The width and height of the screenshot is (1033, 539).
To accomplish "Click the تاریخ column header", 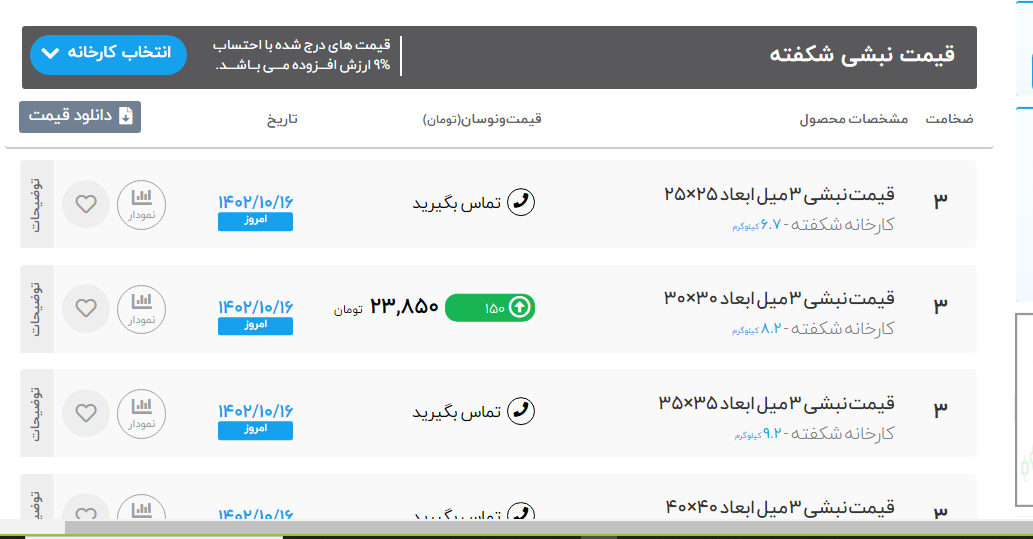I will (x=281, y=119).
